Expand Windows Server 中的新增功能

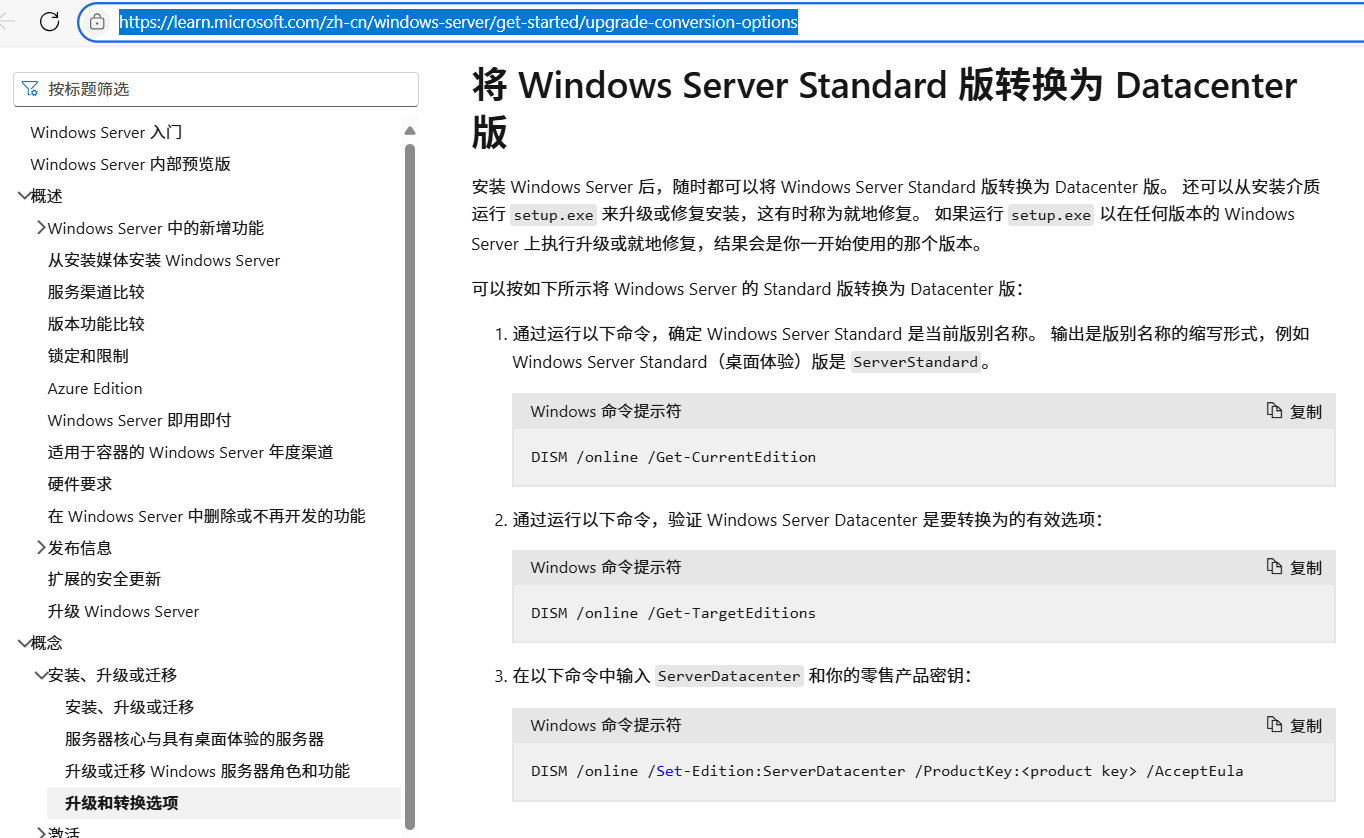pyautogui.click(x=41, y=228)
